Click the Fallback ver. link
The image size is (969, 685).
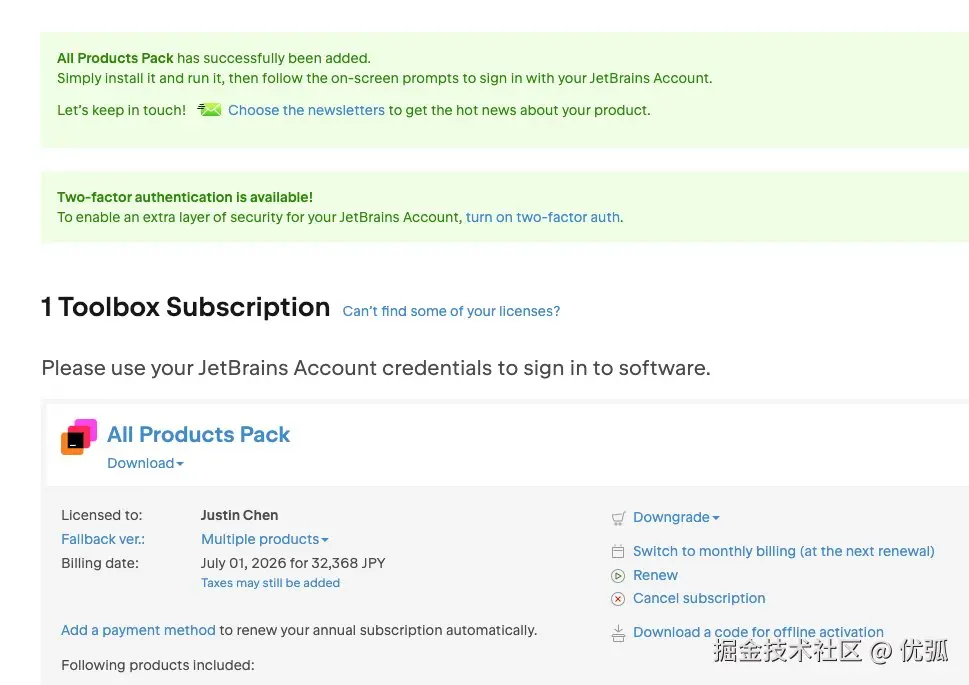[103, 539]
